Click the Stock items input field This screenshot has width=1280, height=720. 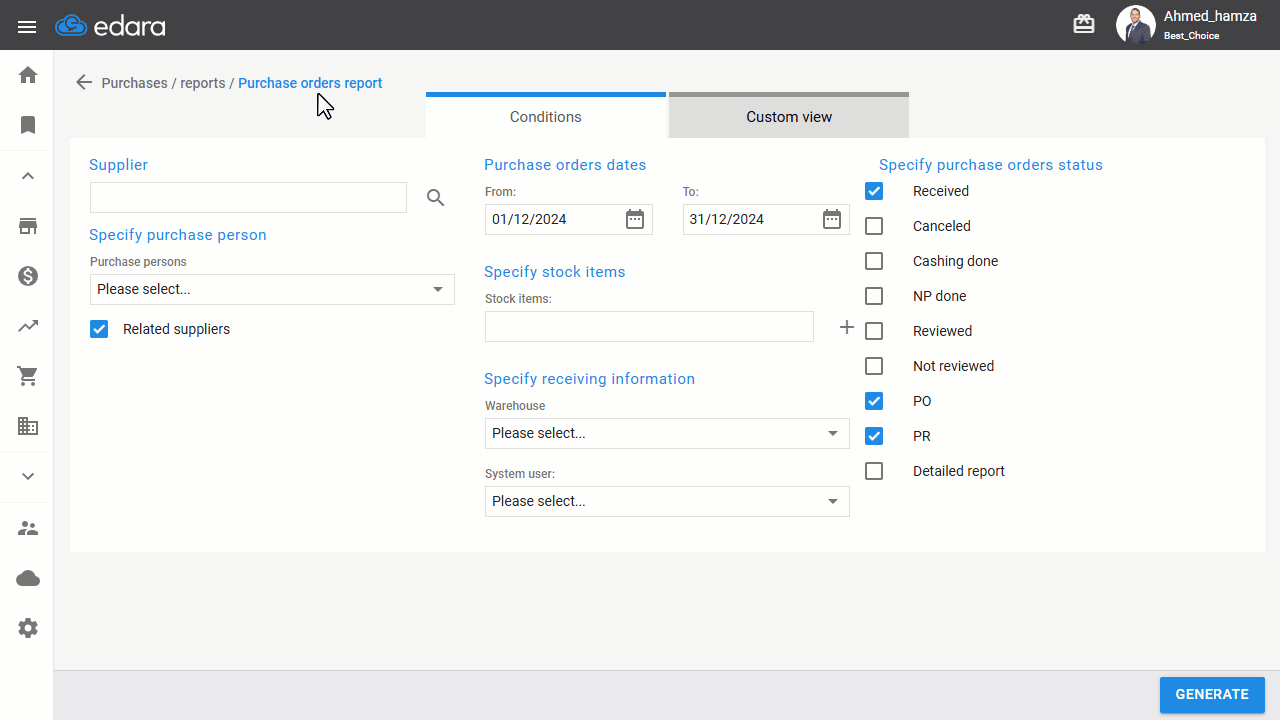[649, 326]
